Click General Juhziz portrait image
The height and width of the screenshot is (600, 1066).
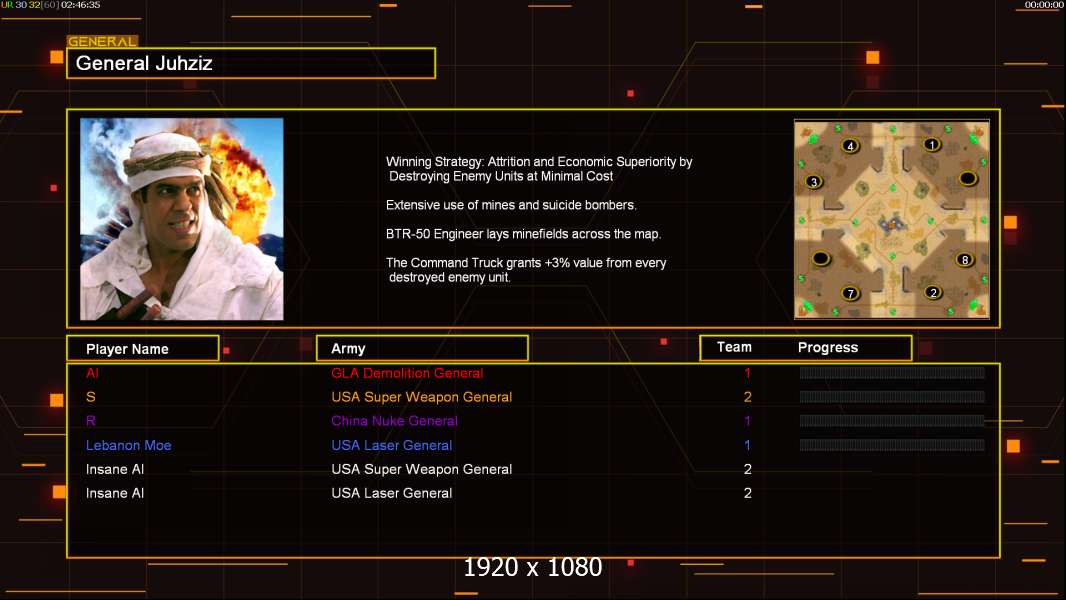click(182, 219)
